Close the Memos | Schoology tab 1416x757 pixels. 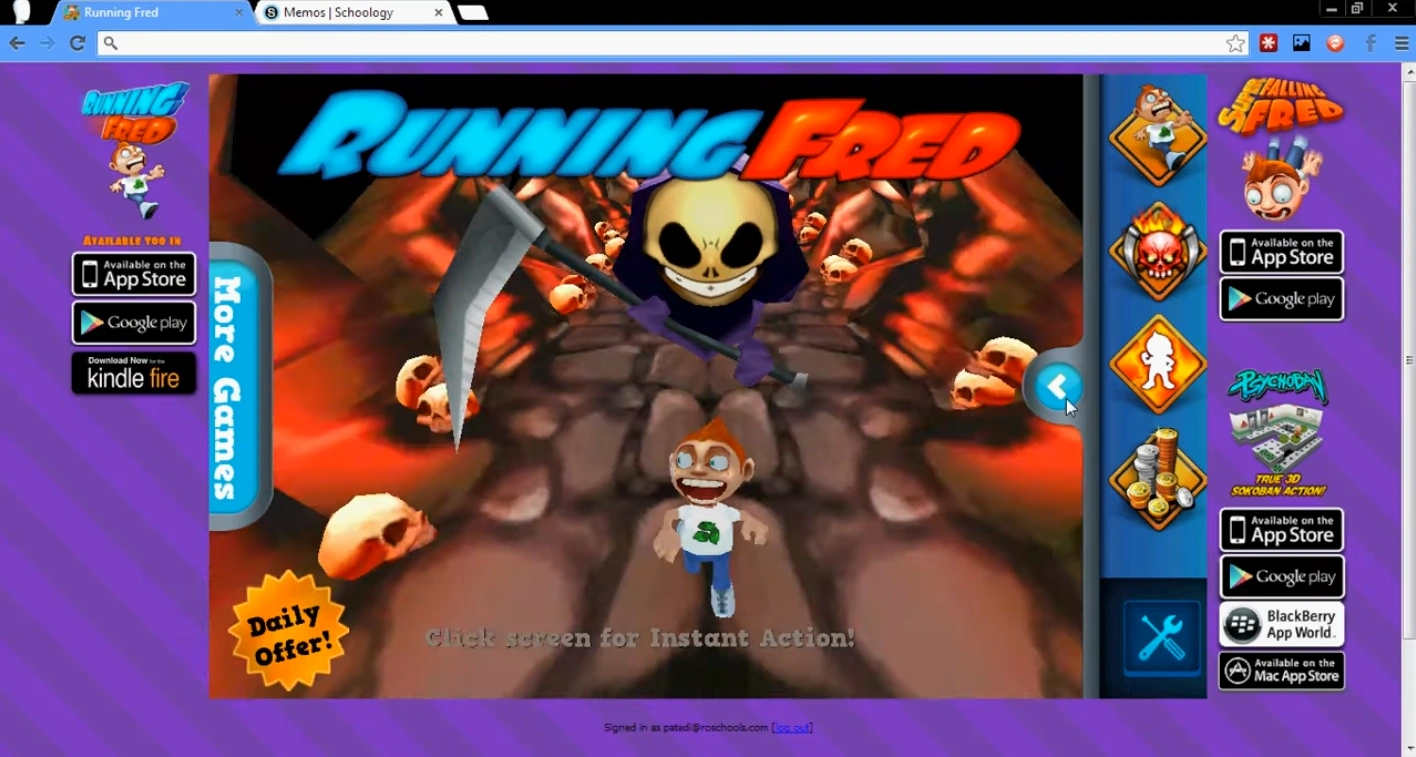pos(438,13)
